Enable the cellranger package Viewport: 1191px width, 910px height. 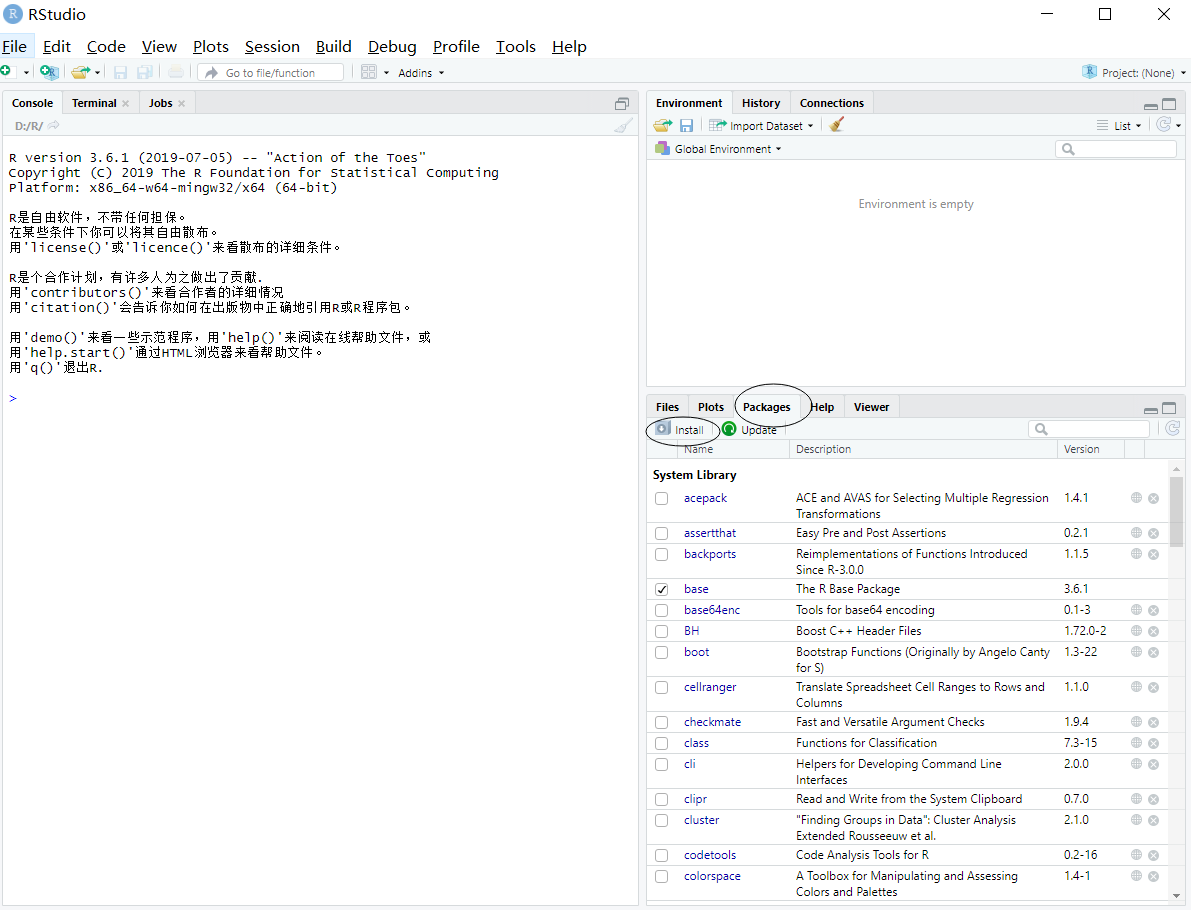point(662,687)
